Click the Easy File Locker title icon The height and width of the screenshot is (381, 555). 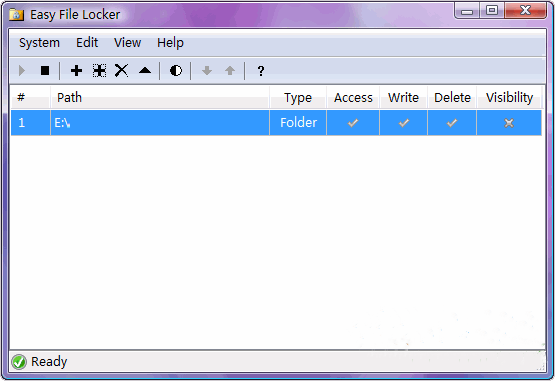(16, 15)
